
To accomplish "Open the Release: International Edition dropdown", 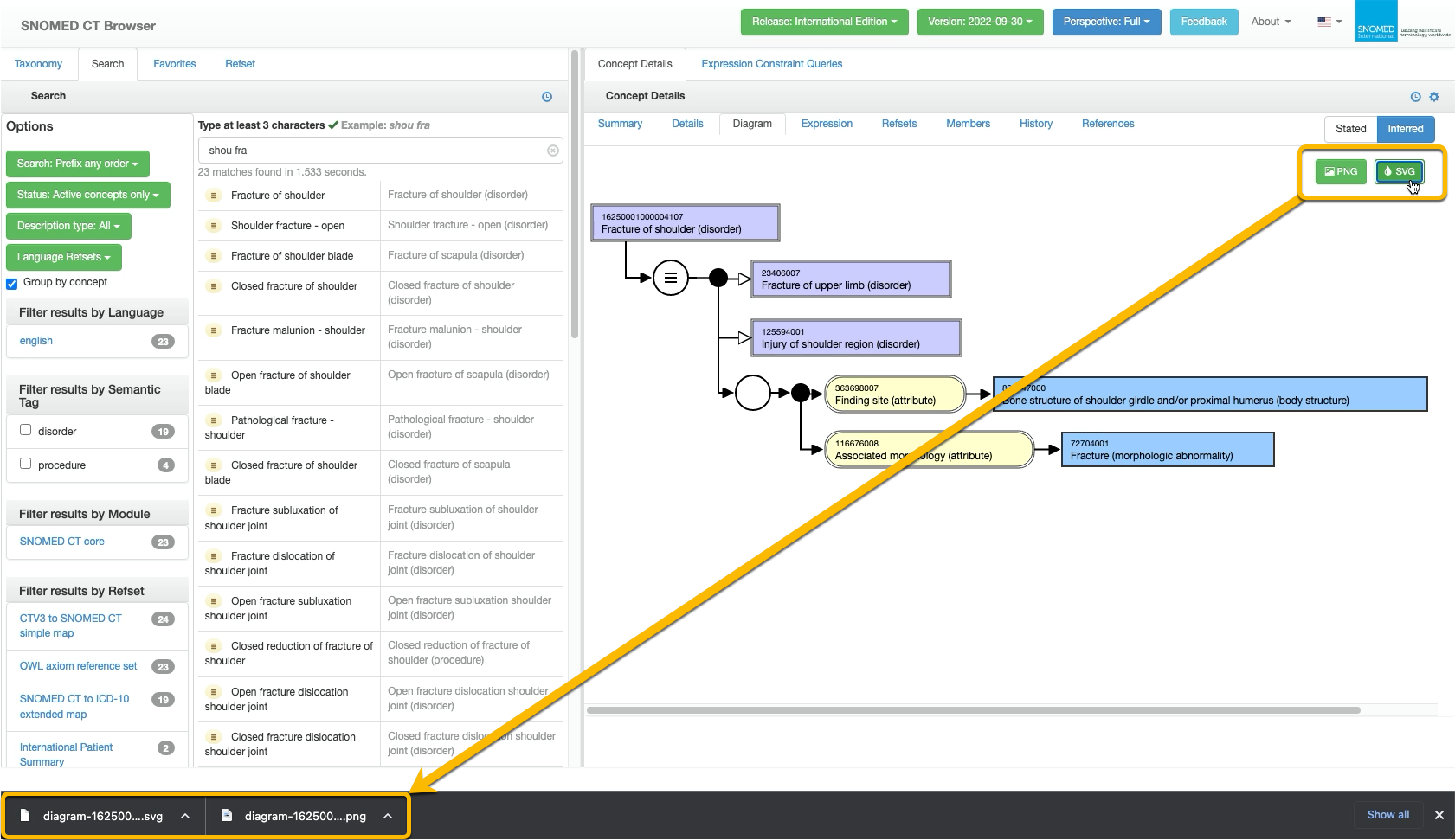I will pyautogui.click(x=824, y=22).
